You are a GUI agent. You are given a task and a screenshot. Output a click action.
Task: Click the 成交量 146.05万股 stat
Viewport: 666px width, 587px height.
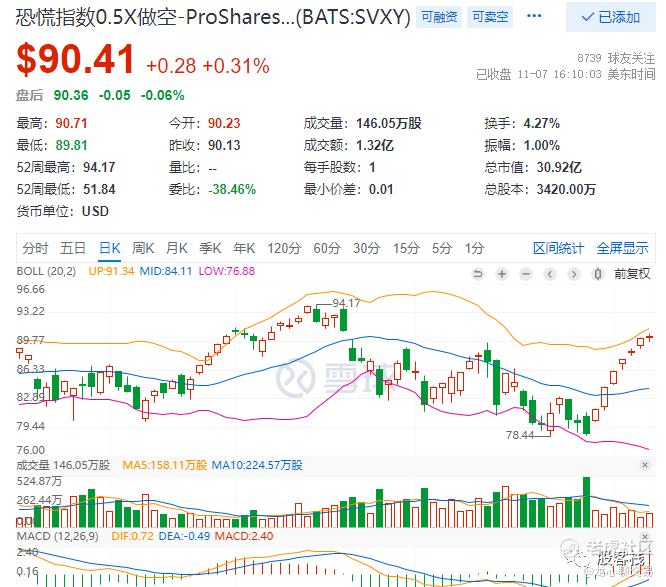(362, 124)
